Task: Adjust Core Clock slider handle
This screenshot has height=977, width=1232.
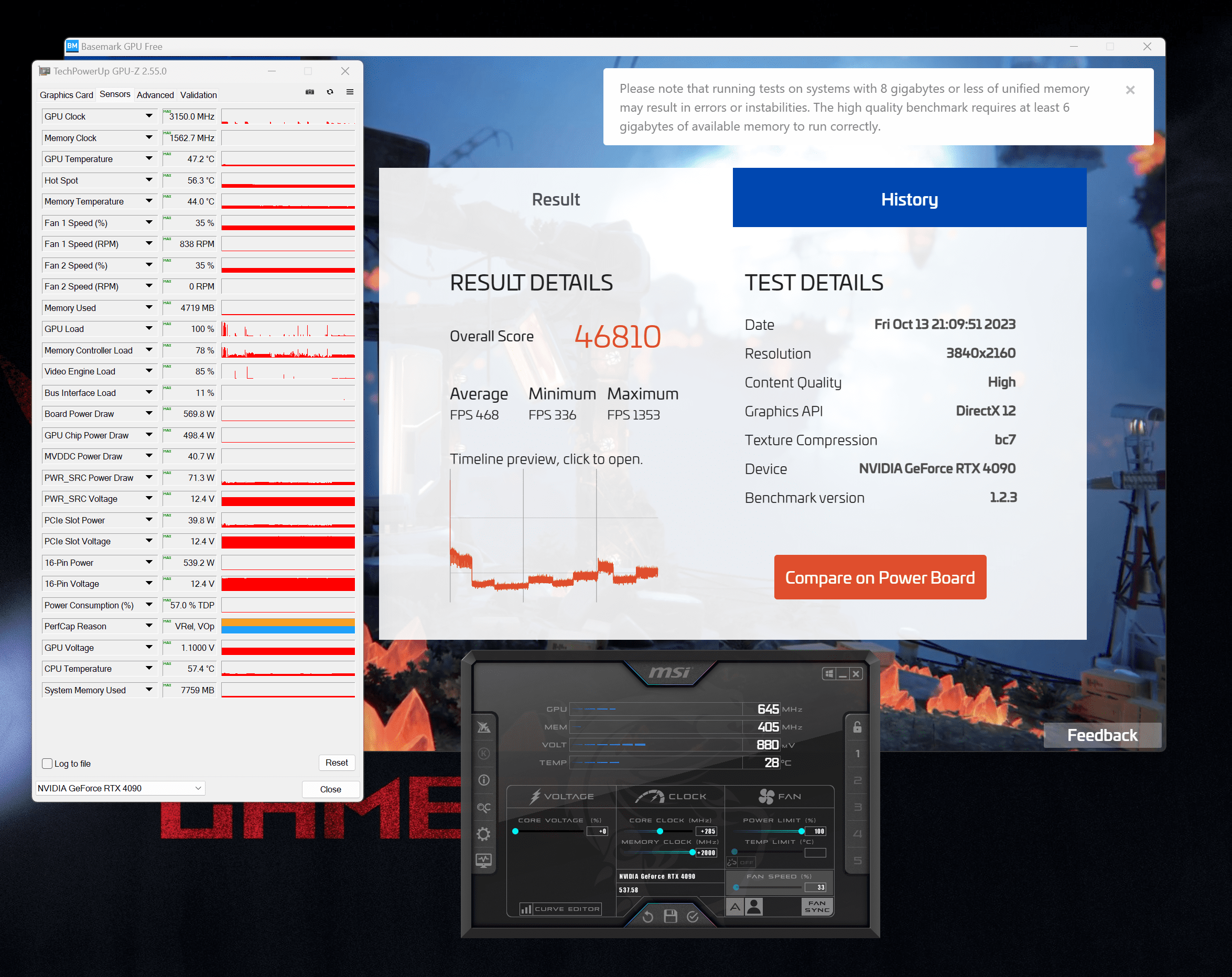Action: tap(660, 831)
